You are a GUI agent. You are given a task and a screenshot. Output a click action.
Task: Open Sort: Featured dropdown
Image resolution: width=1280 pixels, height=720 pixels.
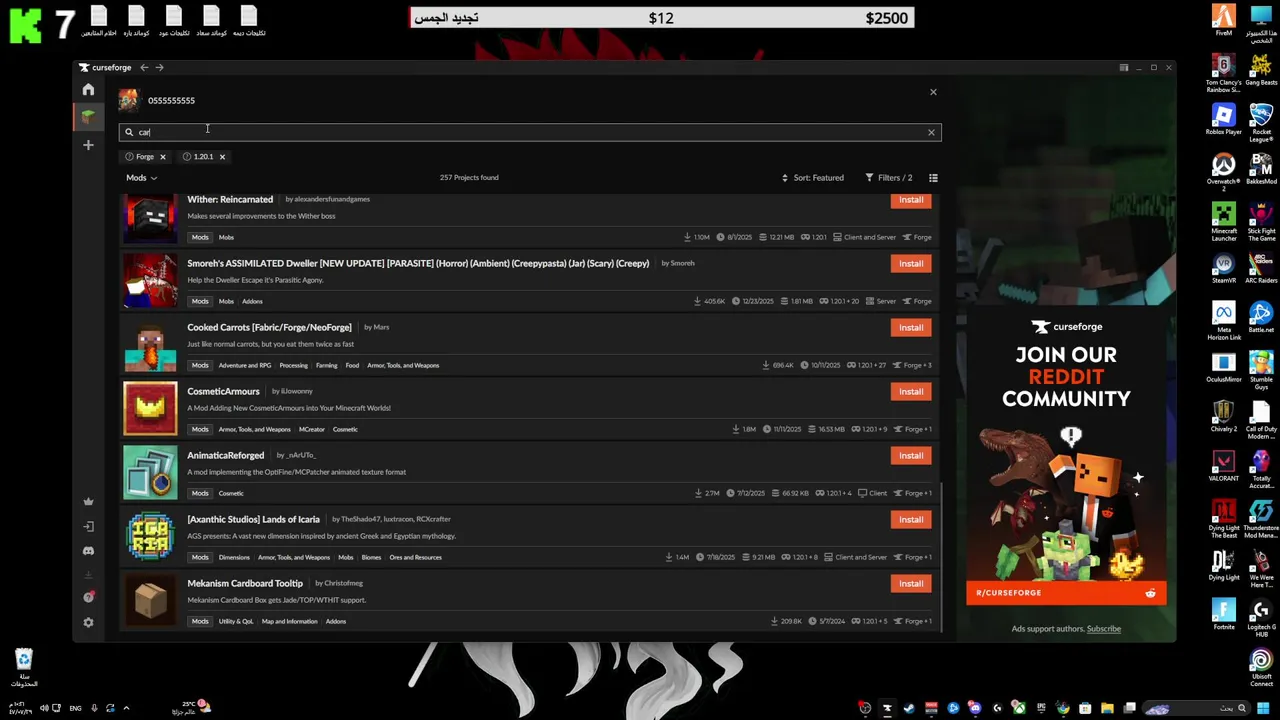[x=813, y=178]
